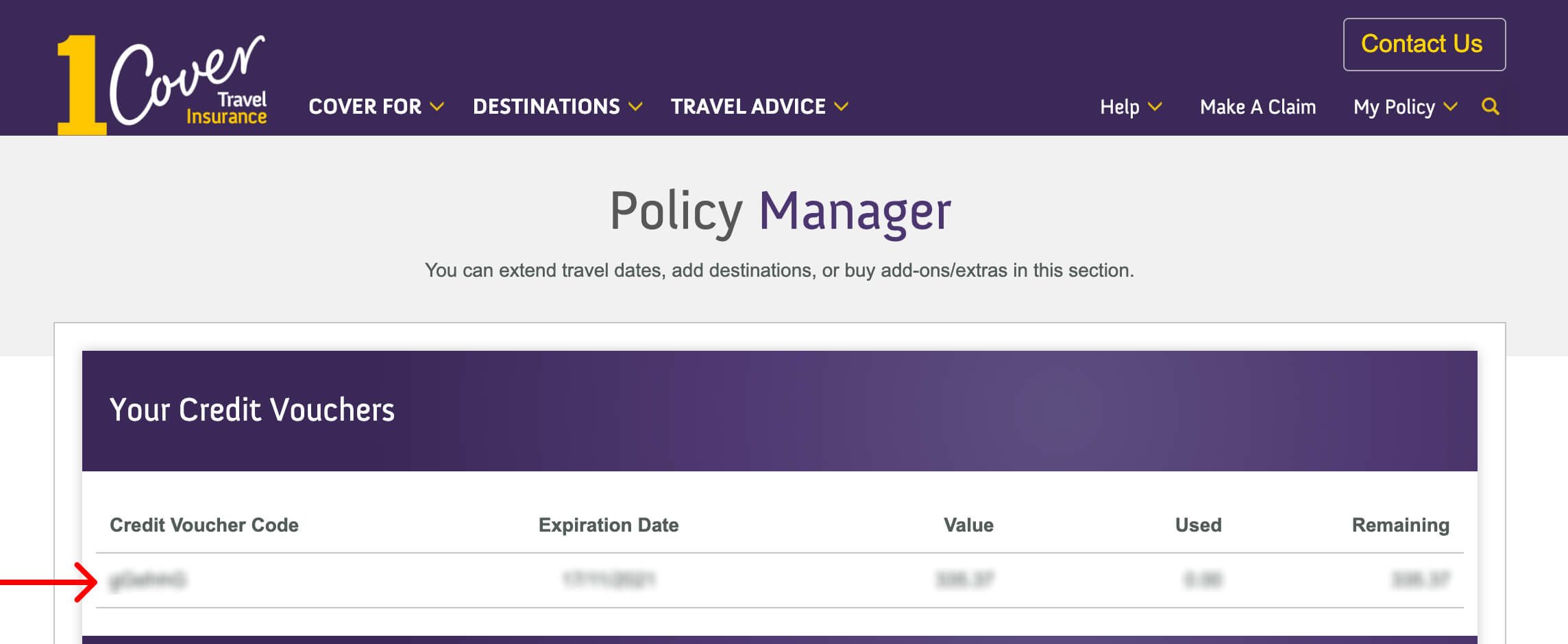This screenshot has width=1568, height=644.
Task: Click the chevron next to My Policy
Action: [x=1450, y=107]
